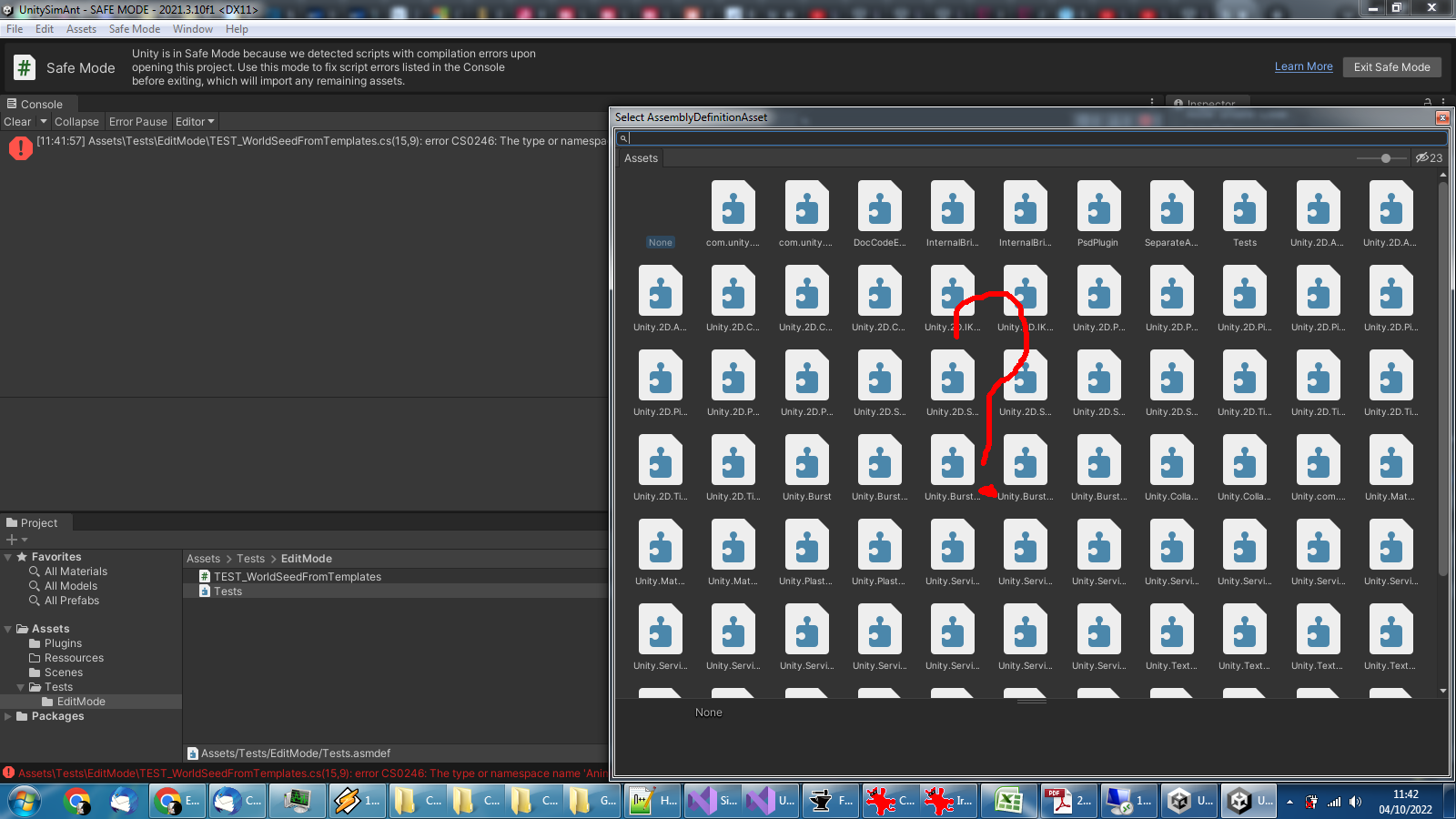Click the Safe Mode hash icon
The image size is (1456, 819).
pyautogui.click(x=25, y=67)
